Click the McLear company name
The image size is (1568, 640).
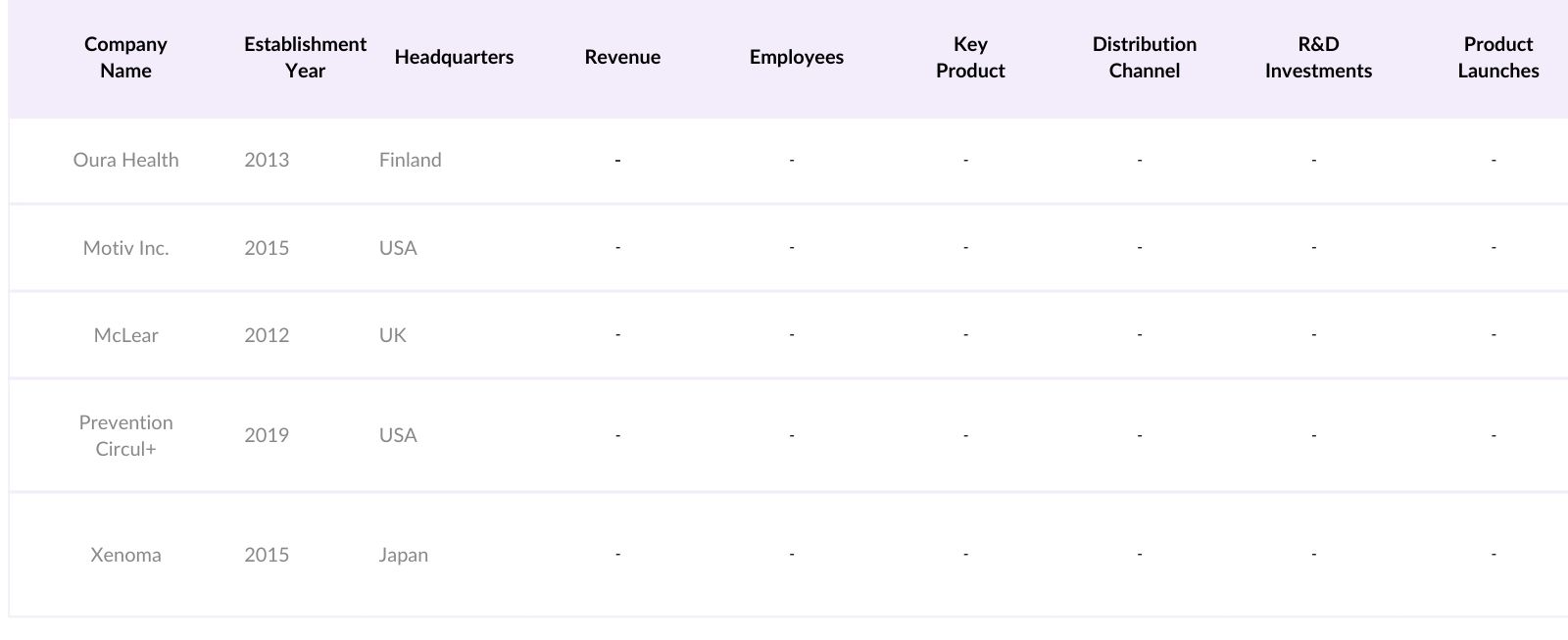[x=125, y=335]
